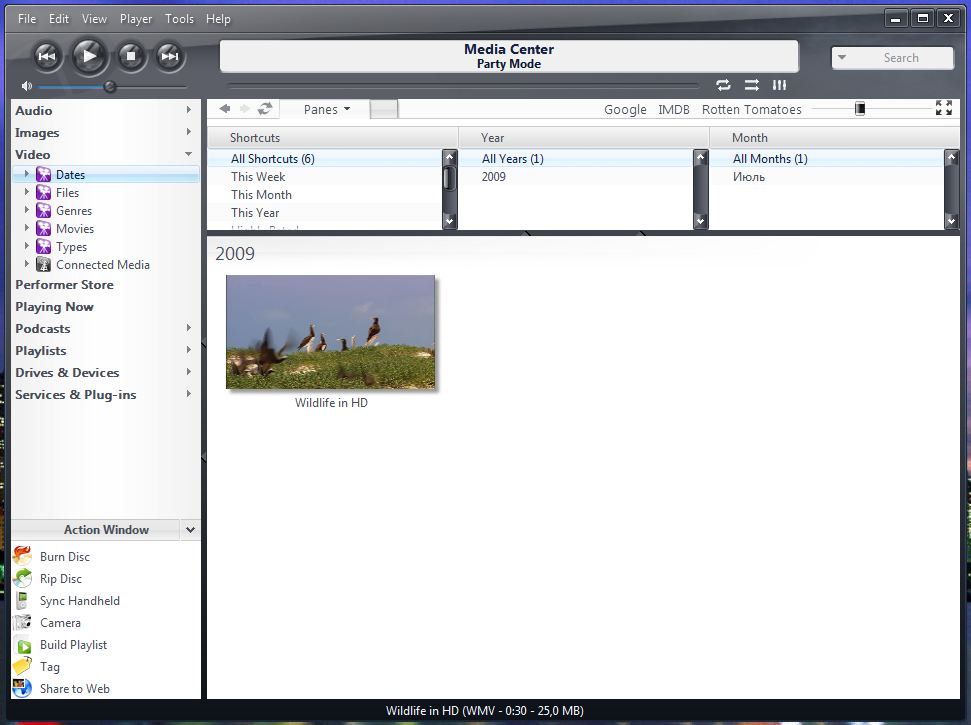Image resolution: width=971 pixels, height=725 pixels.
Task: Go forward with the forward arrow
Action: tap(245, 109)
